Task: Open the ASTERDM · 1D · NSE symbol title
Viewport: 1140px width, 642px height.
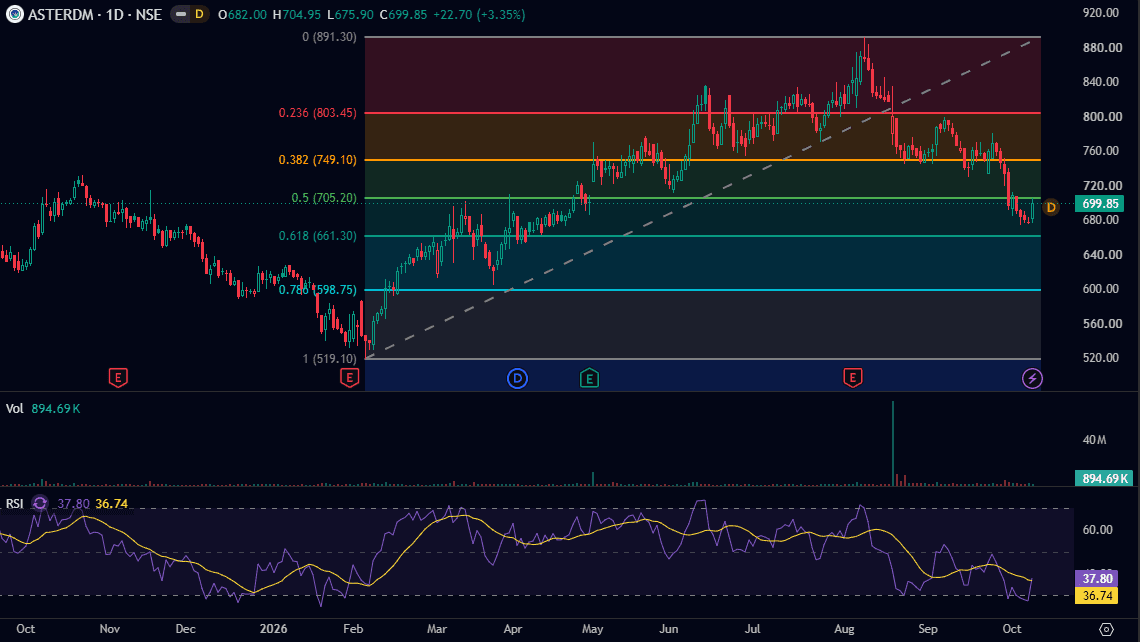Action: pos(95,15)
